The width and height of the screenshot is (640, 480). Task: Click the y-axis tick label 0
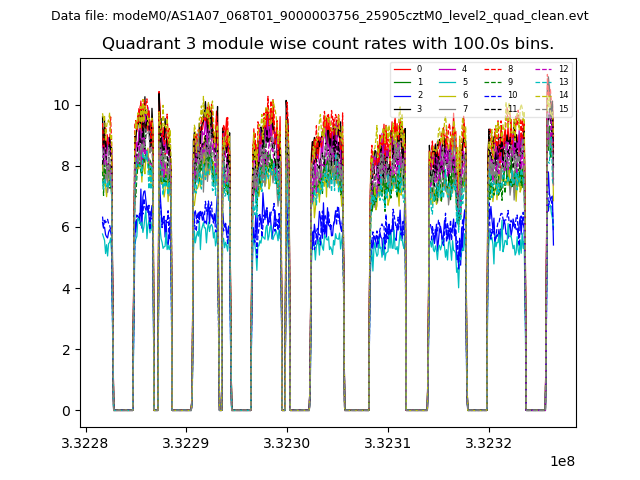tap(65, 411)
